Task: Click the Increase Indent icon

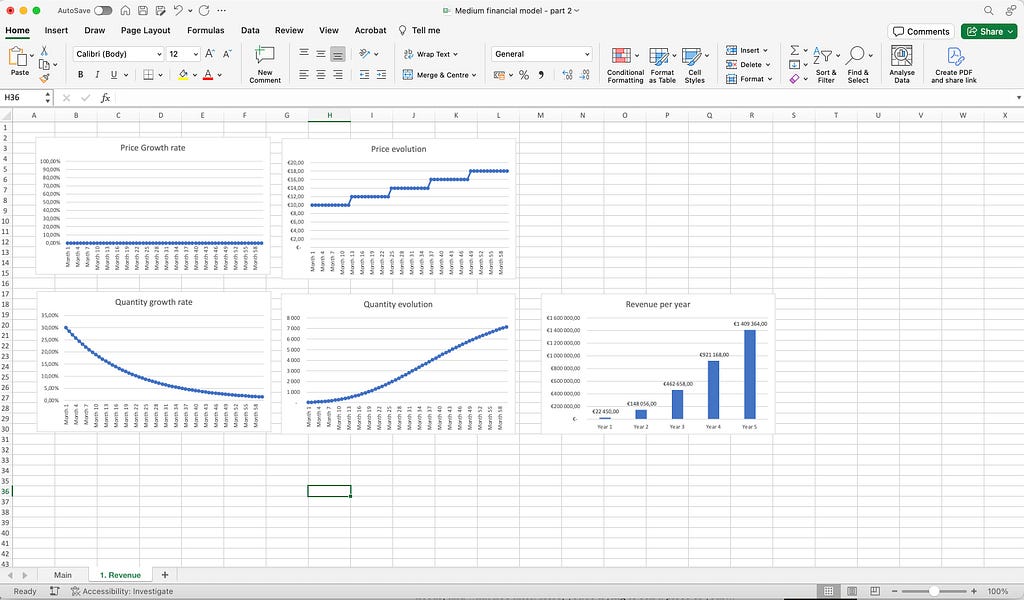Action: 381,75
